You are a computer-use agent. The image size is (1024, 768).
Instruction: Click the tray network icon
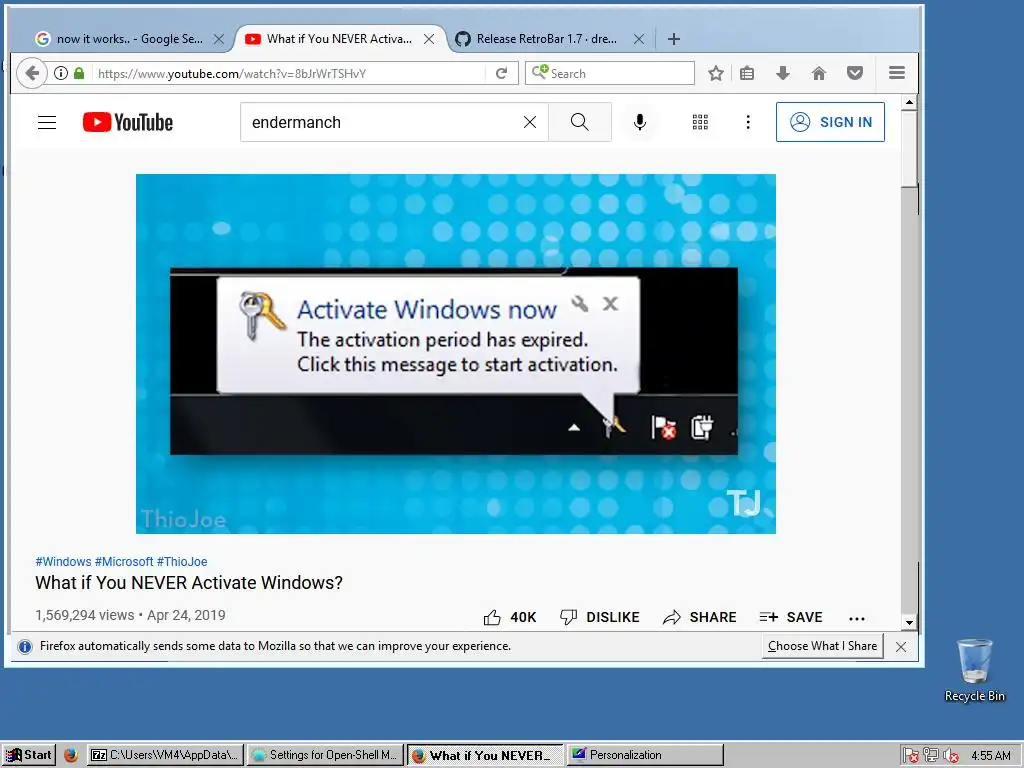click(931, 756)
